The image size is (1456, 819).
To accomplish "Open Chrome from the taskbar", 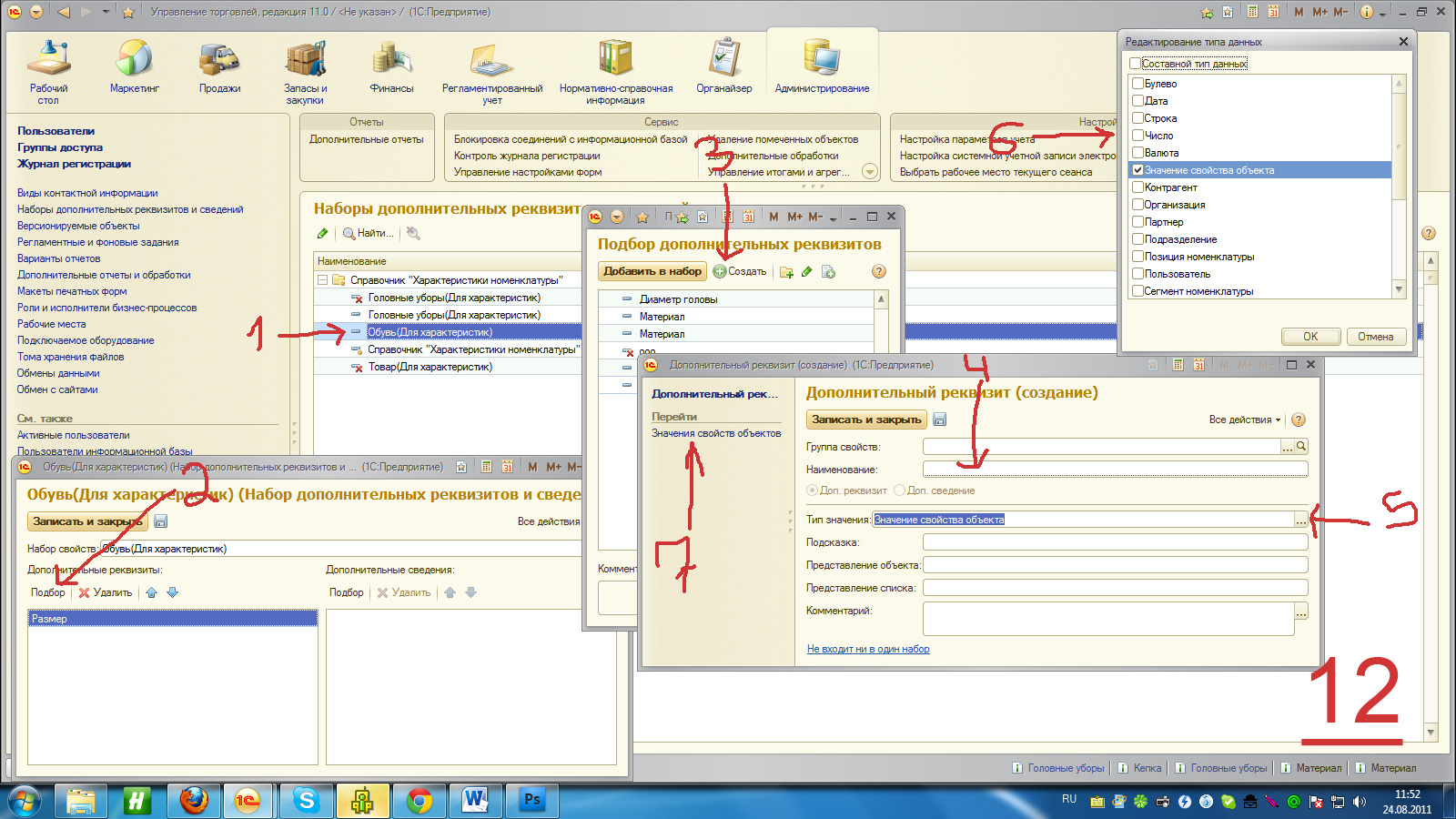I will tap(419, 801).
